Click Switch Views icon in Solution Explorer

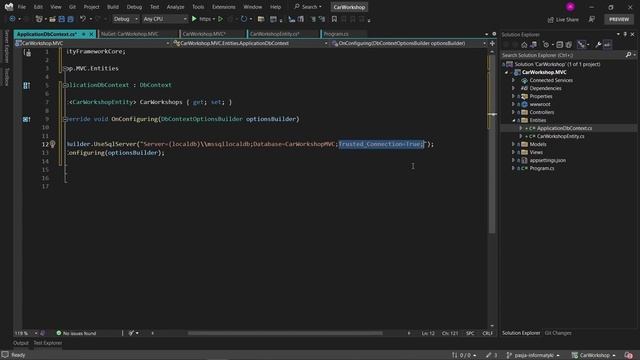(533, 45)
